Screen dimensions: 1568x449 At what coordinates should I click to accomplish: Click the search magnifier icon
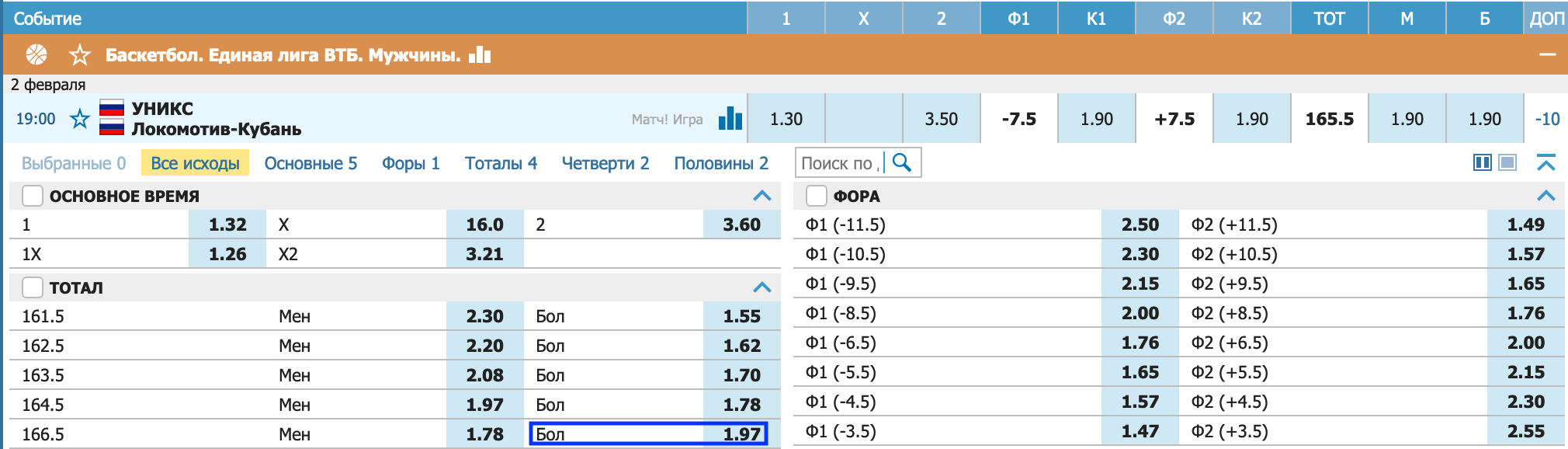point(902,162)
